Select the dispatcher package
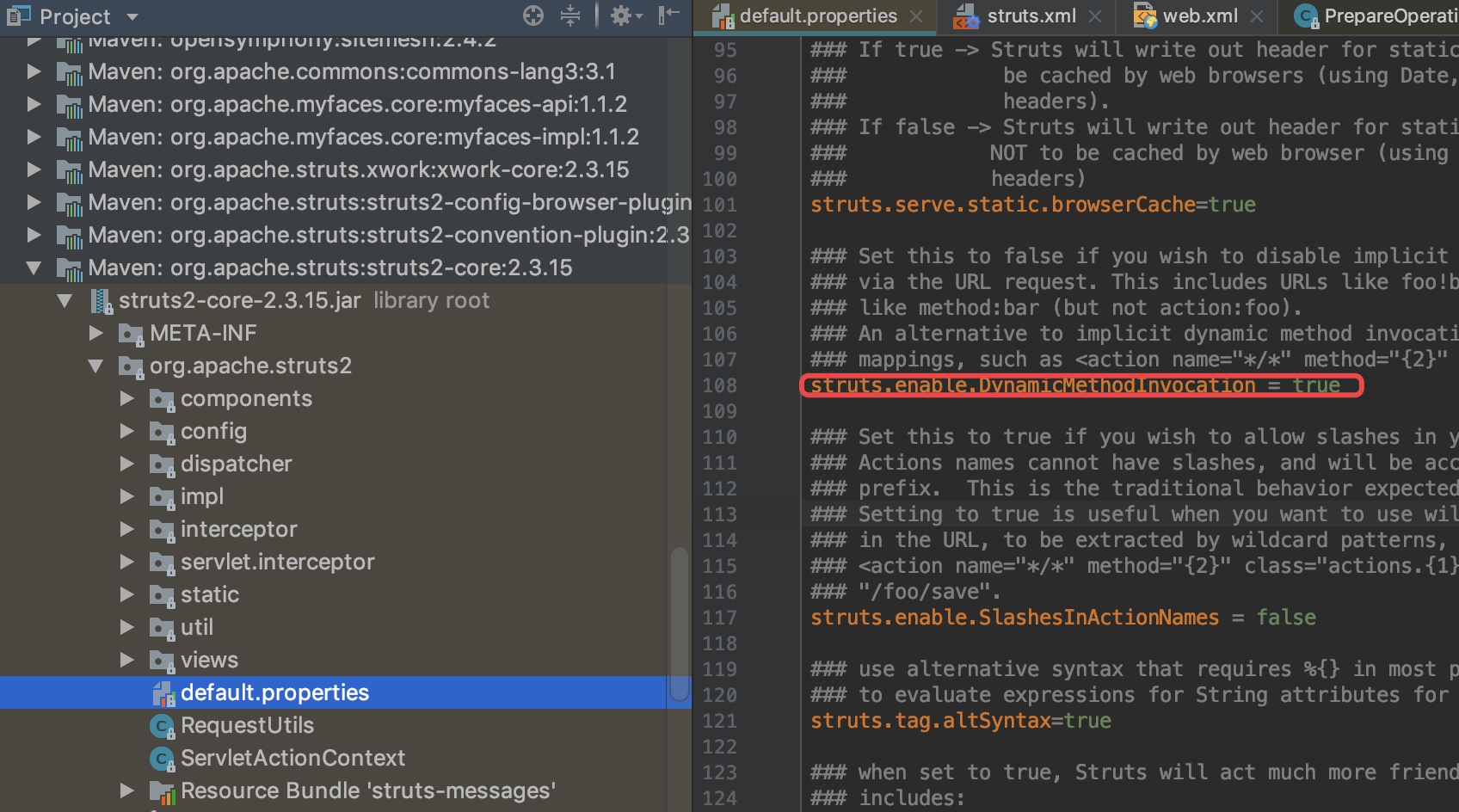Screen dimensions: 1459x812 pos(236,464)
